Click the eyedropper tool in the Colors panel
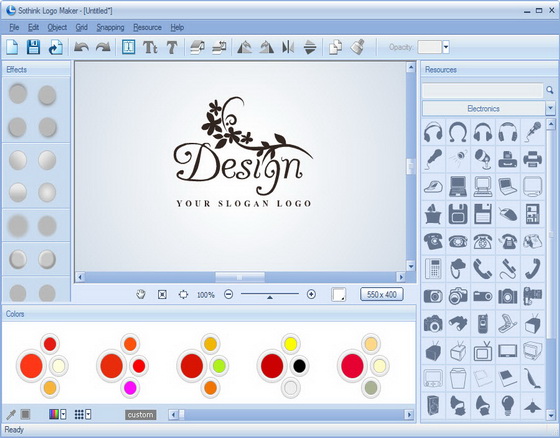Viewport: 560px width, 438px height. (x=11, y=414)
